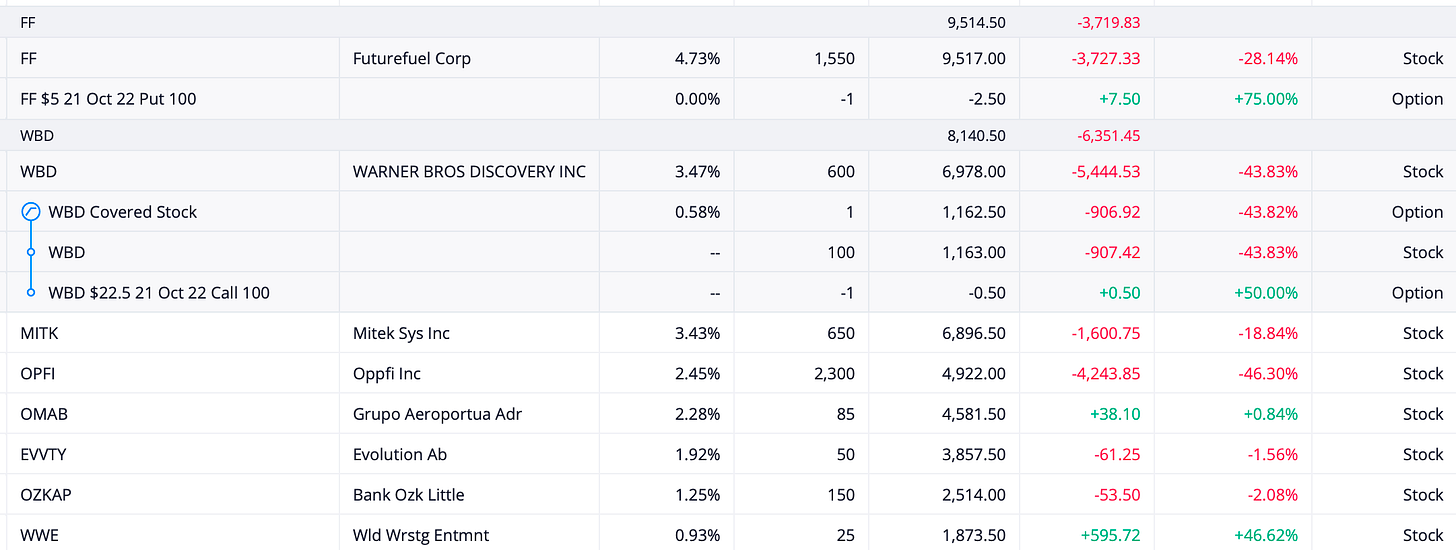The image size is (1456, 550).
Task: Click the +0.50 gain value
Action: [1118, 293]
